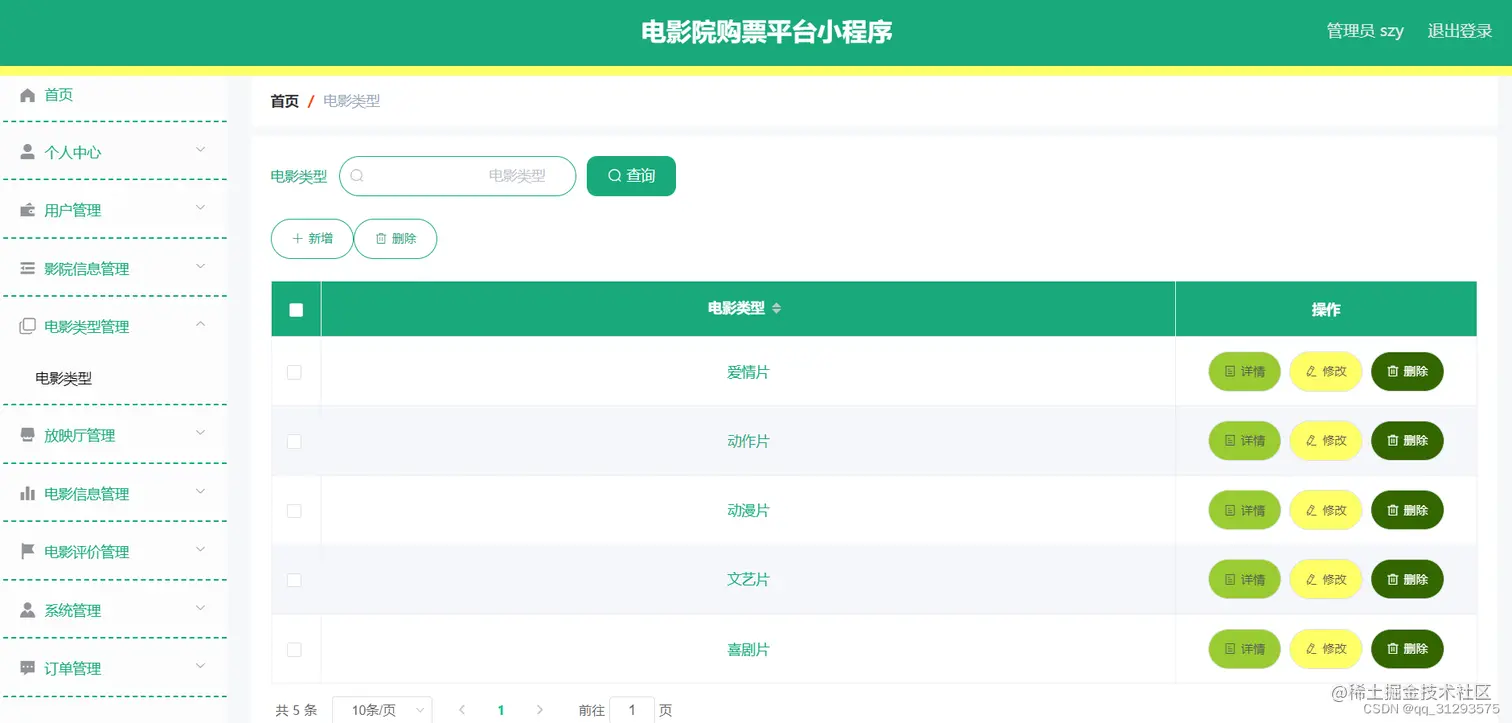Open the 订单管理 sidebar menu

pyautogui.click(x=114, y=668)
